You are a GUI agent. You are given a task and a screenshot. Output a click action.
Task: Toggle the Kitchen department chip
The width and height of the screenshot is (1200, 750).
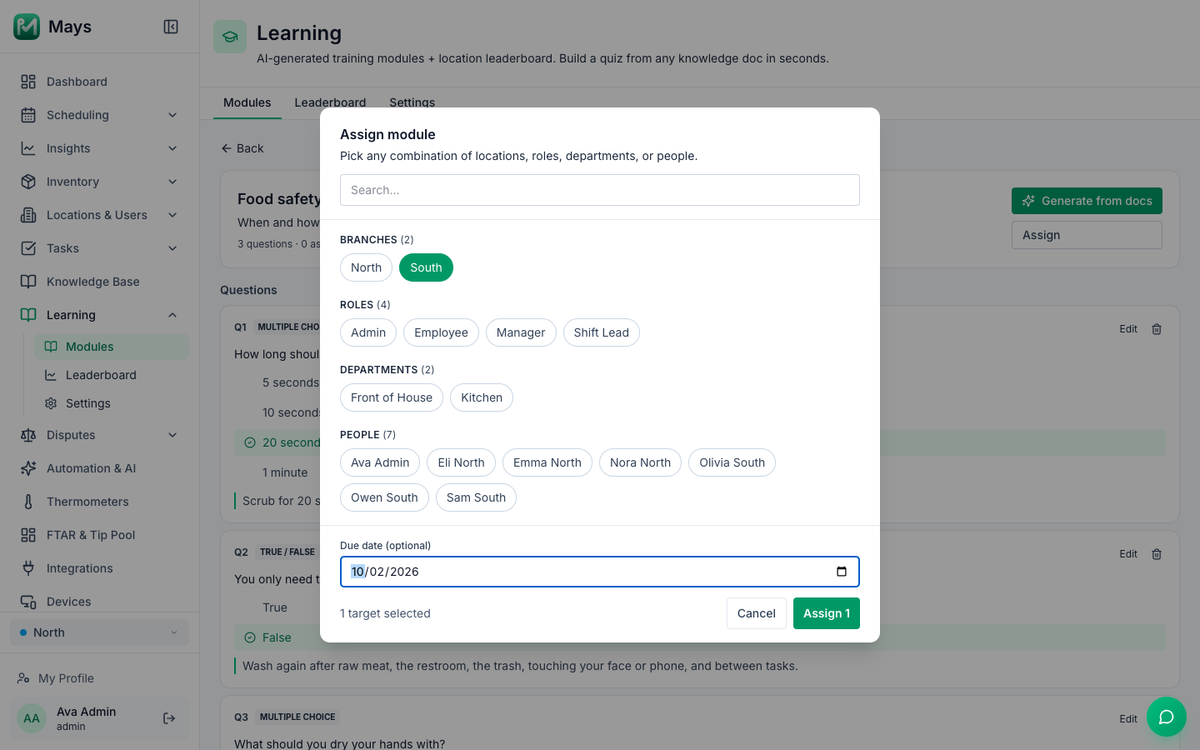(x=482, y=398)
